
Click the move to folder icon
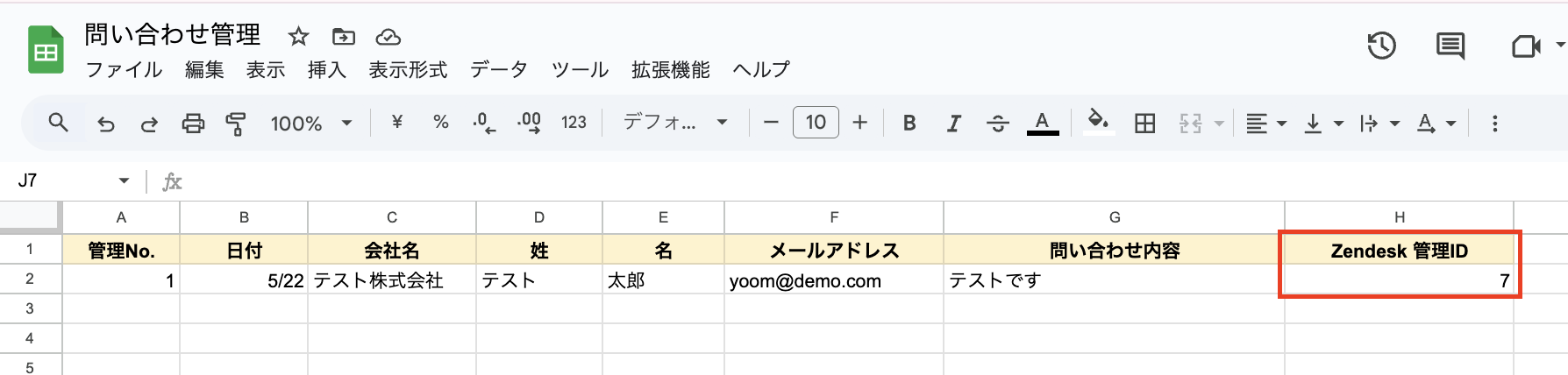point(343,36)
